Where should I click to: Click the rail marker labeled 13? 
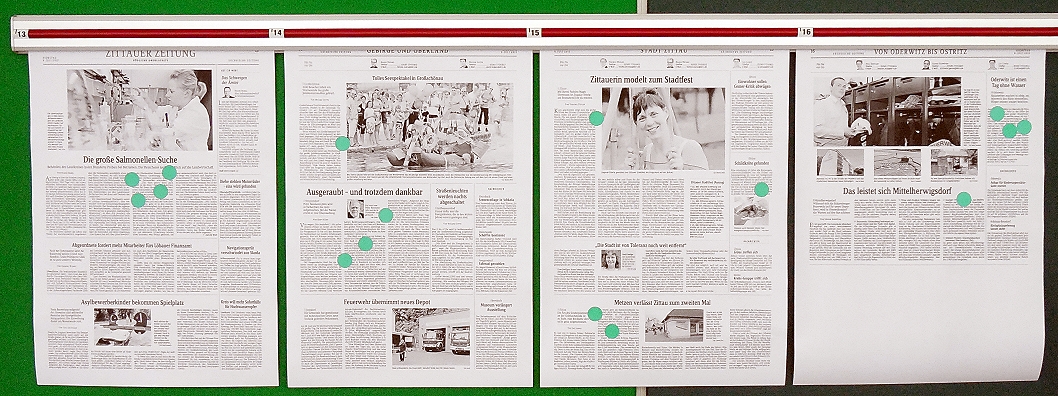[20, 33]
